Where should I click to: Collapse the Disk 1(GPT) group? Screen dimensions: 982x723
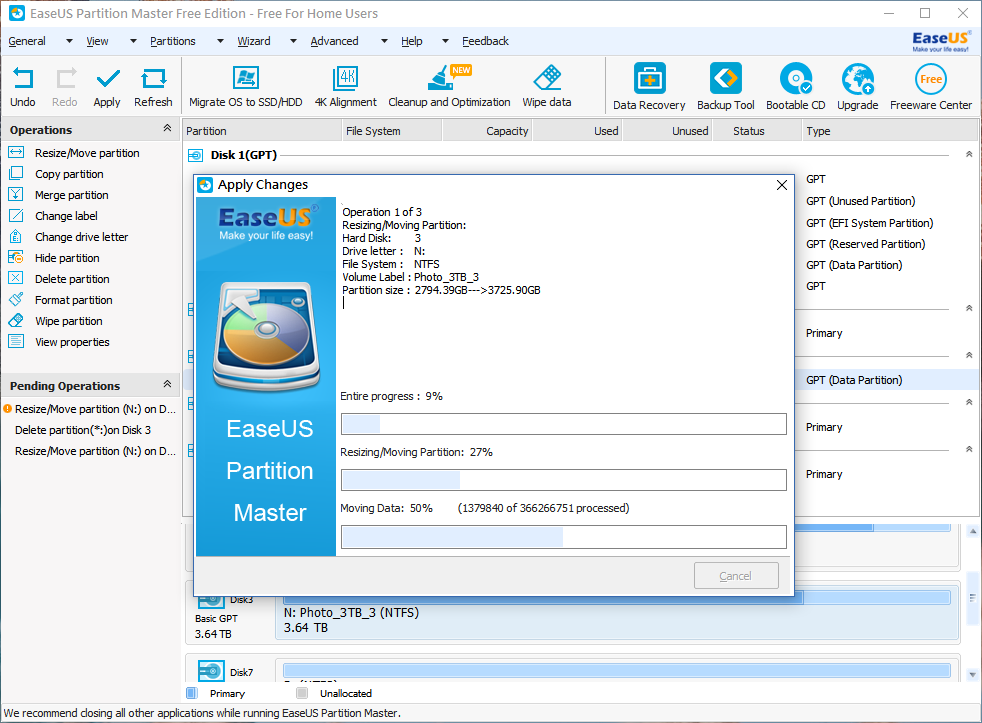pos(969,154)
